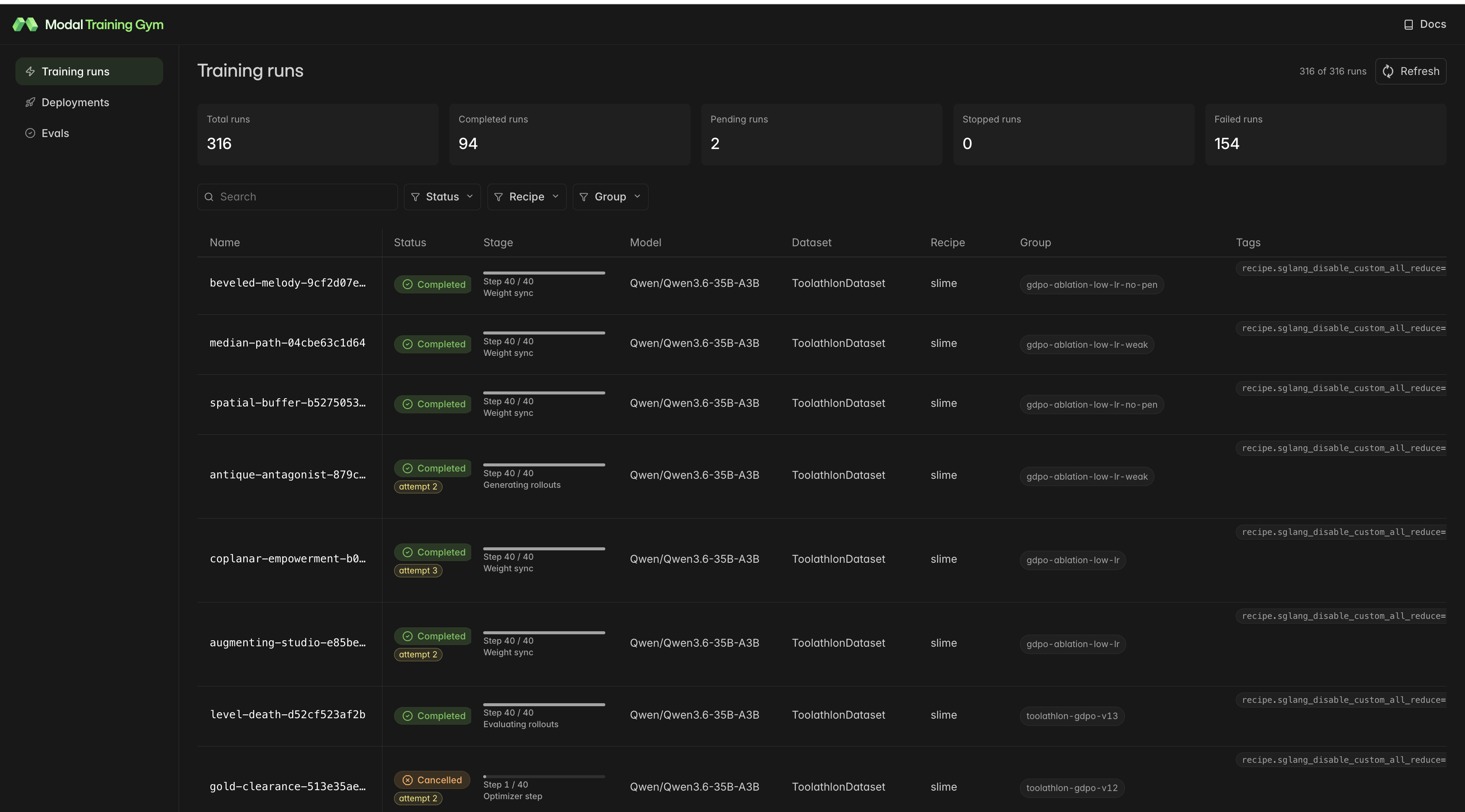Screen dimensions: 1465x812
Task: Focus the Search input field
Action: pos(297,197)
